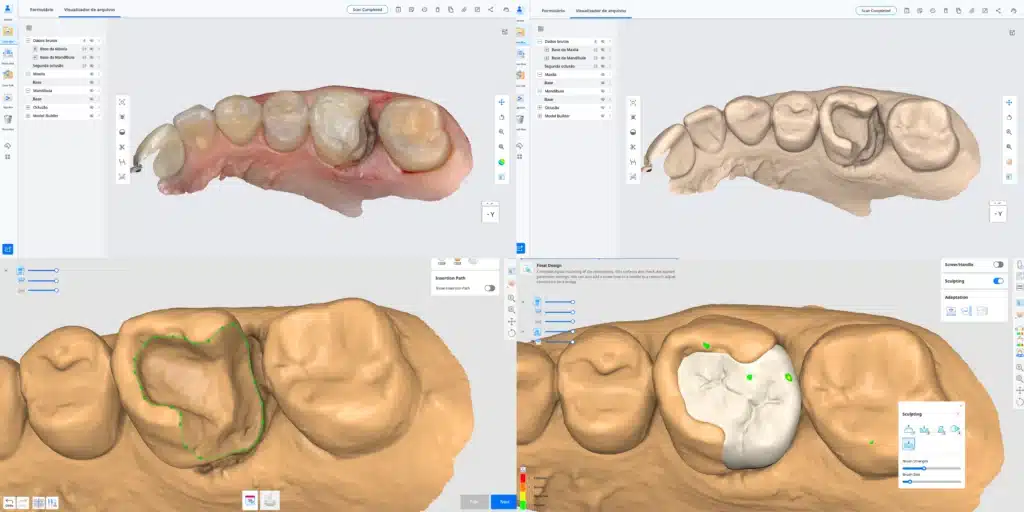Click recycle bin icon in color scan sidebar
The image size is (1024, 512).
click(8, 120)
